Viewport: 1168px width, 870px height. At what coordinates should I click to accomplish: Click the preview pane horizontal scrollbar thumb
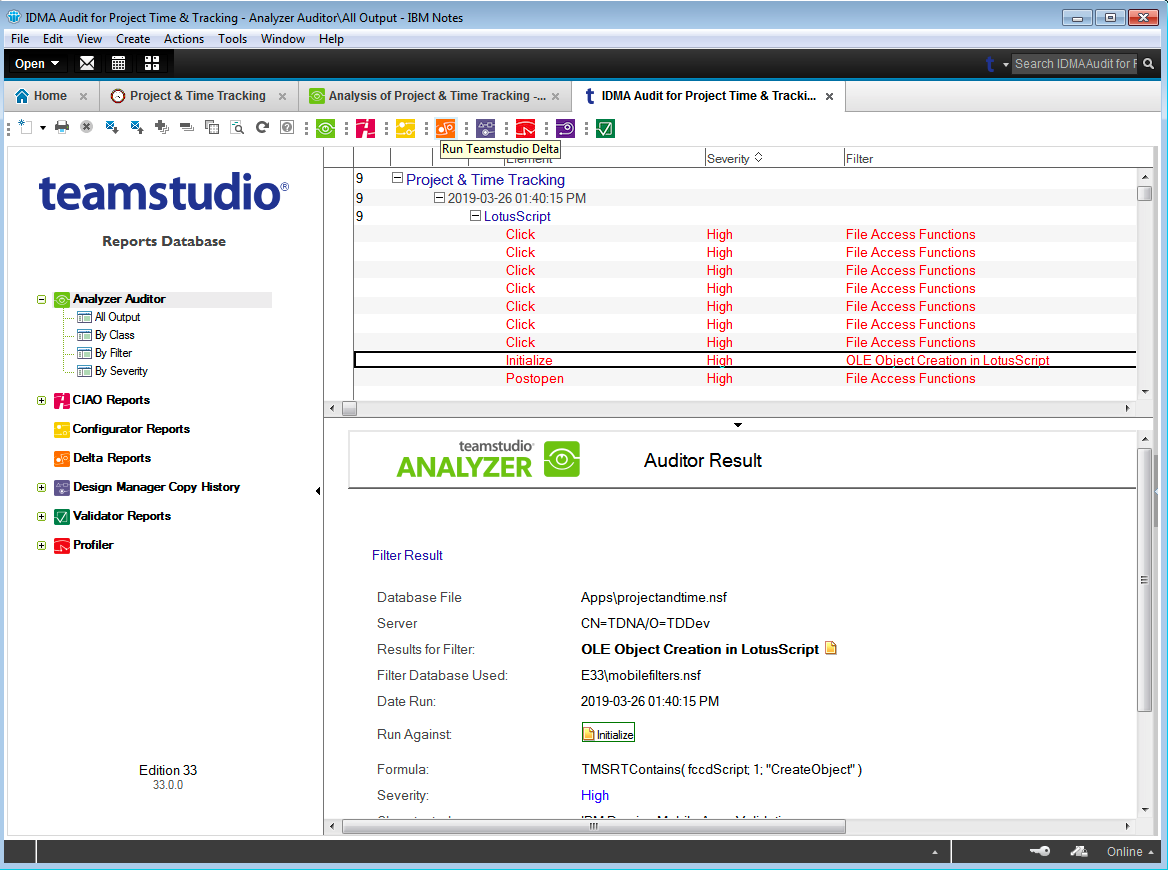[594, 826]
